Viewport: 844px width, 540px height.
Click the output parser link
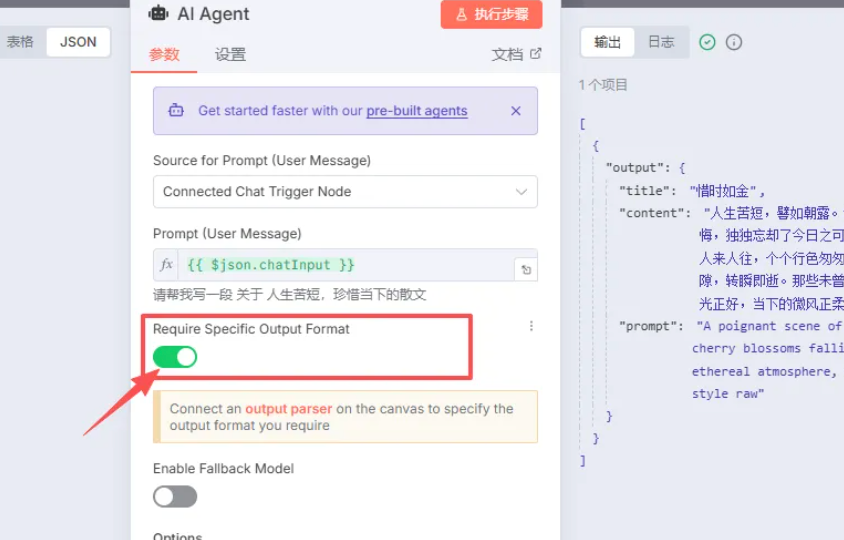pyautogui.click(x=289, y=409)
